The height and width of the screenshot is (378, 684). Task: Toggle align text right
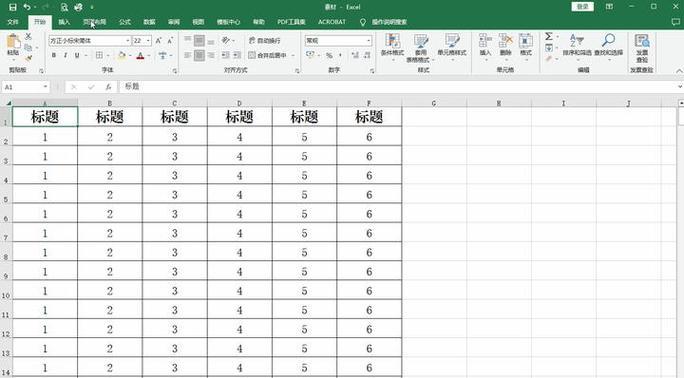click(x=211, y=55)
